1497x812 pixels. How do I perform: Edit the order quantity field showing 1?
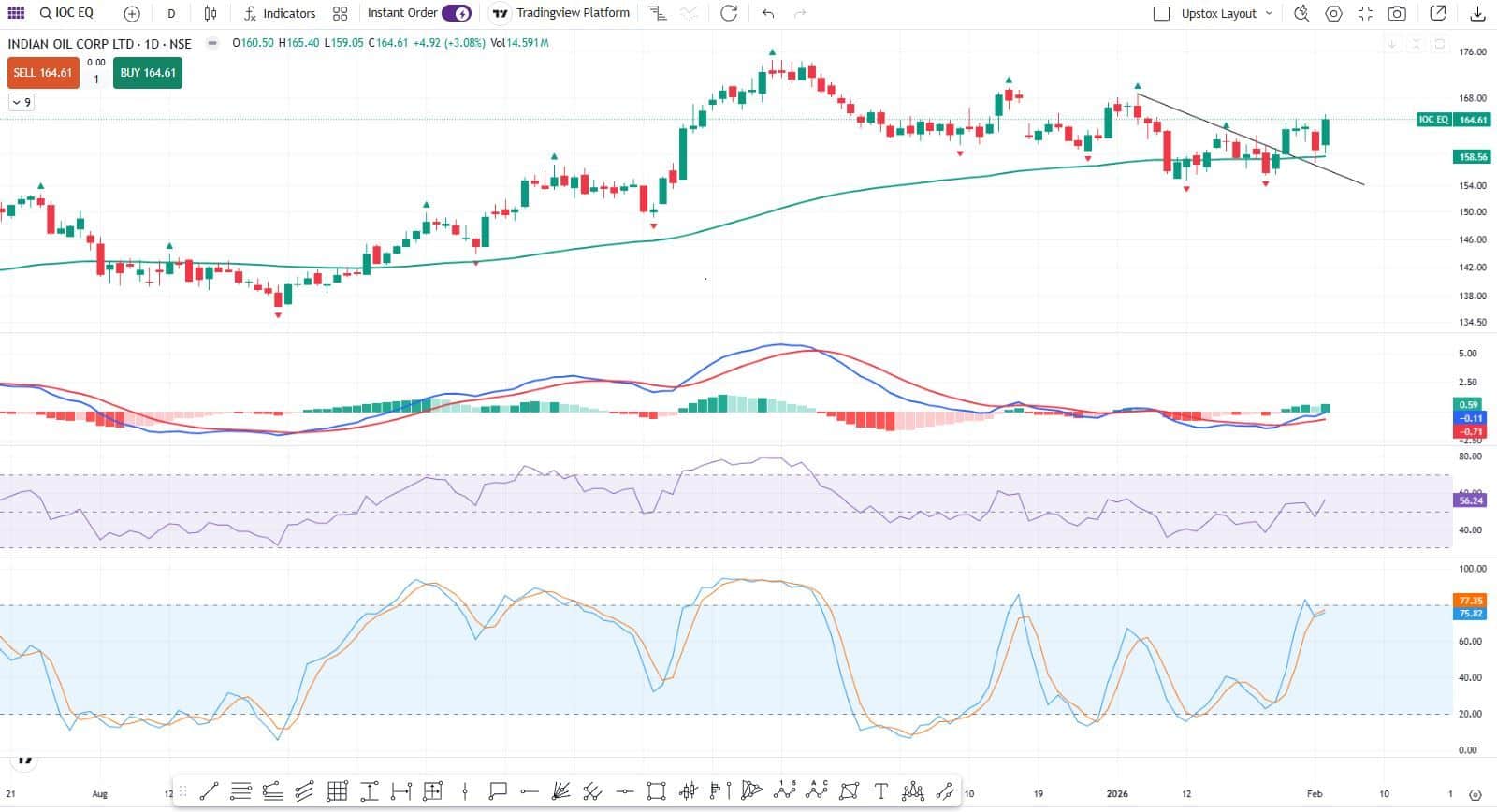[x=95, y=80]
